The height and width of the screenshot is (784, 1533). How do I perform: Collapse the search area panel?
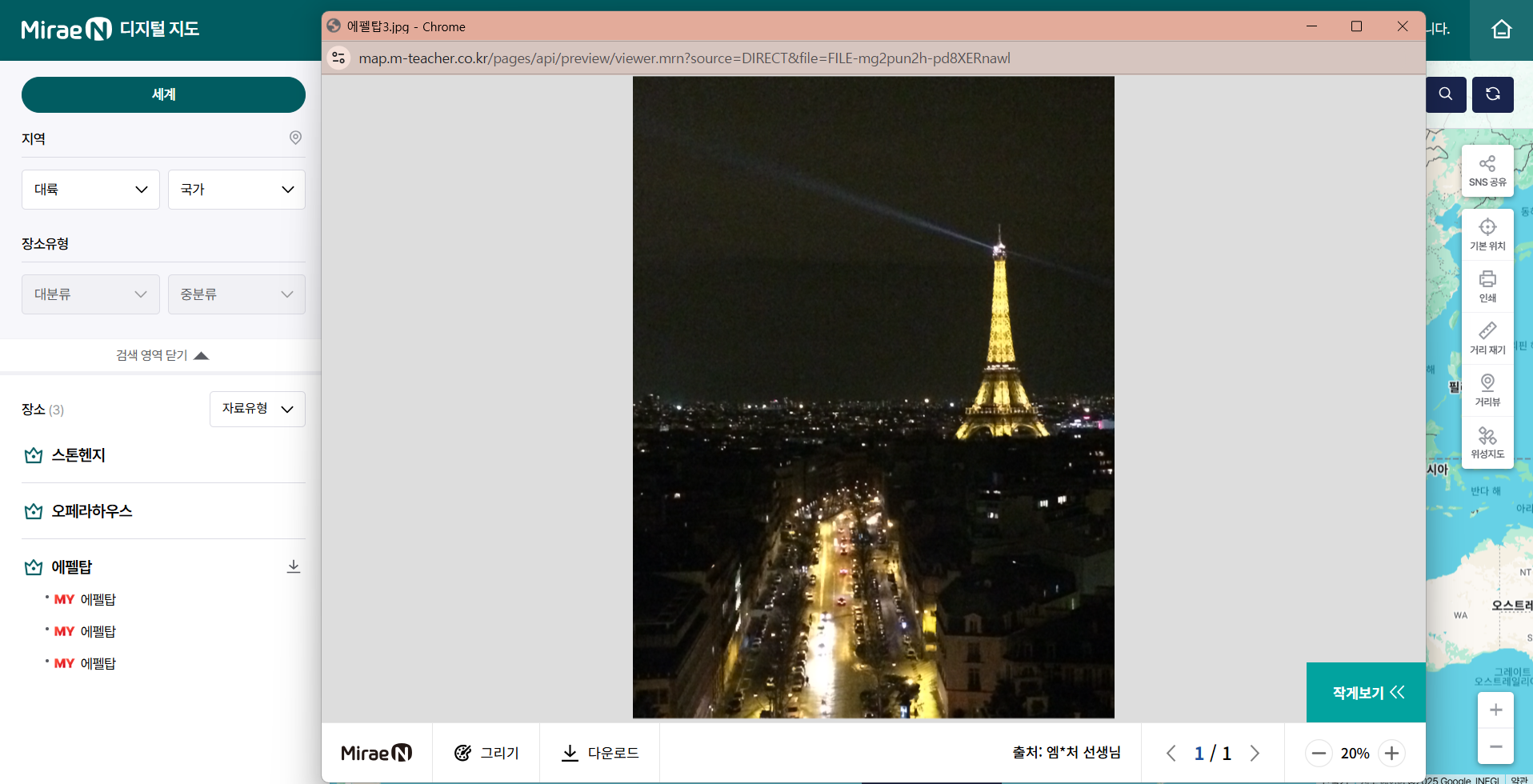click(162, 355)
